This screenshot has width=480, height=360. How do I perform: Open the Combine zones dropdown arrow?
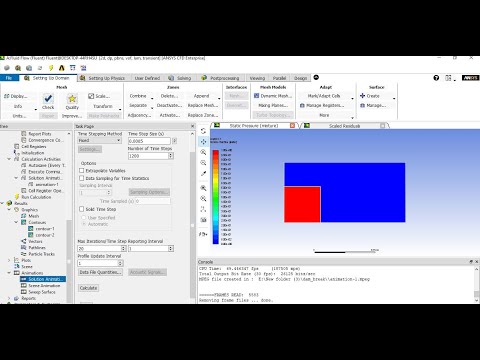[x=152, y=98]
